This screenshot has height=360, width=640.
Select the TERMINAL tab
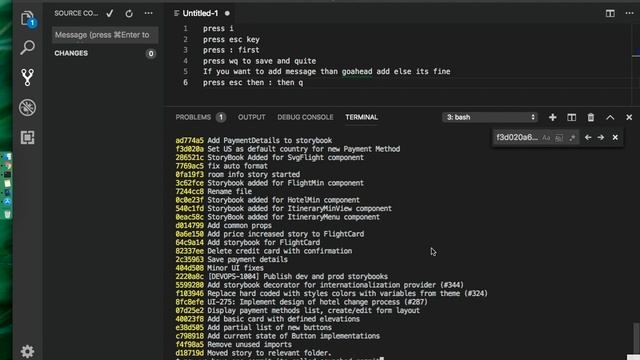pos(362,118)
